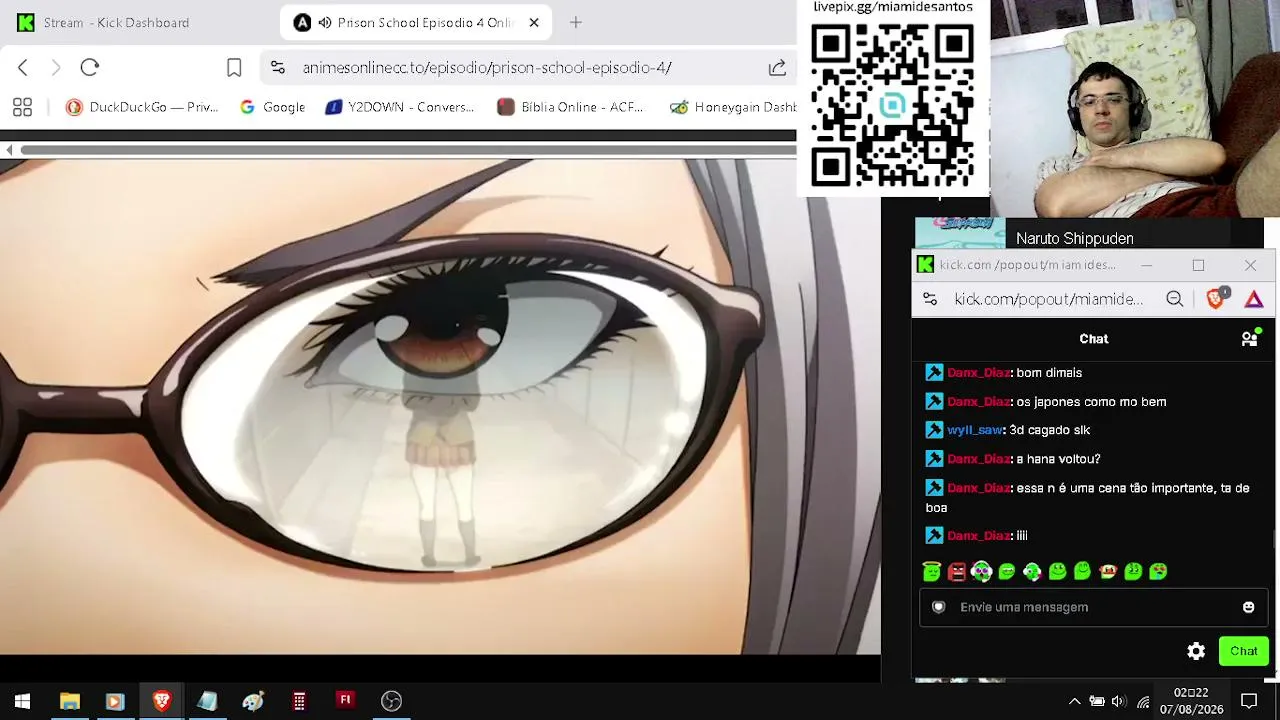Open File Explorer from the taskbar
1280x720 pixels.
pos(70,701)
